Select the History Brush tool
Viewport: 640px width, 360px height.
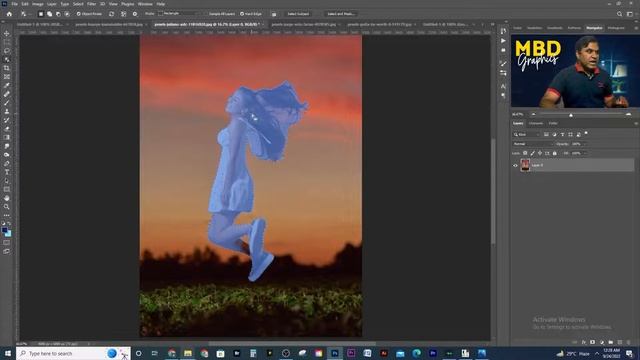[x=7, y=120]
